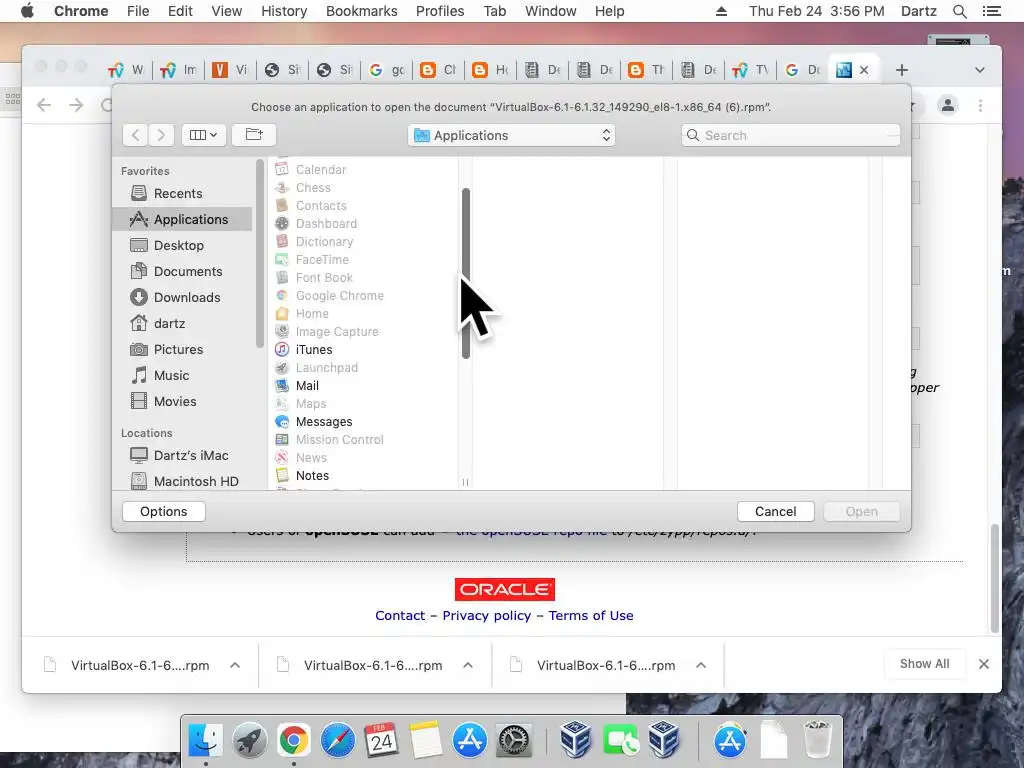Open the View menu
The height and width of the screenshot is (768, 1024).
227,11
